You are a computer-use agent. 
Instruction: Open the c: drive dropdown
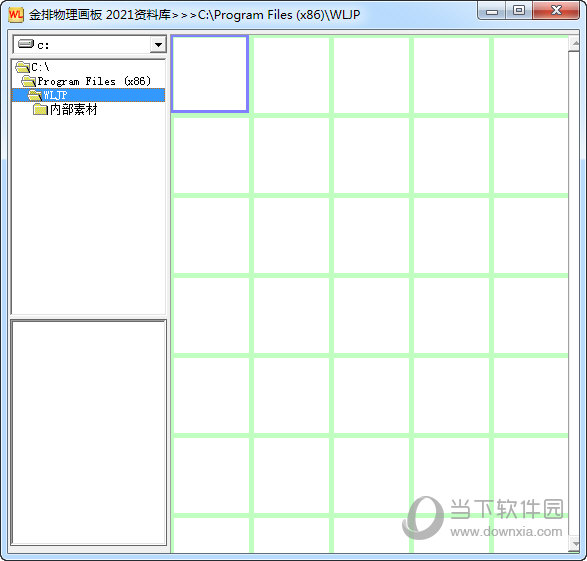click(x=158, y=45)
